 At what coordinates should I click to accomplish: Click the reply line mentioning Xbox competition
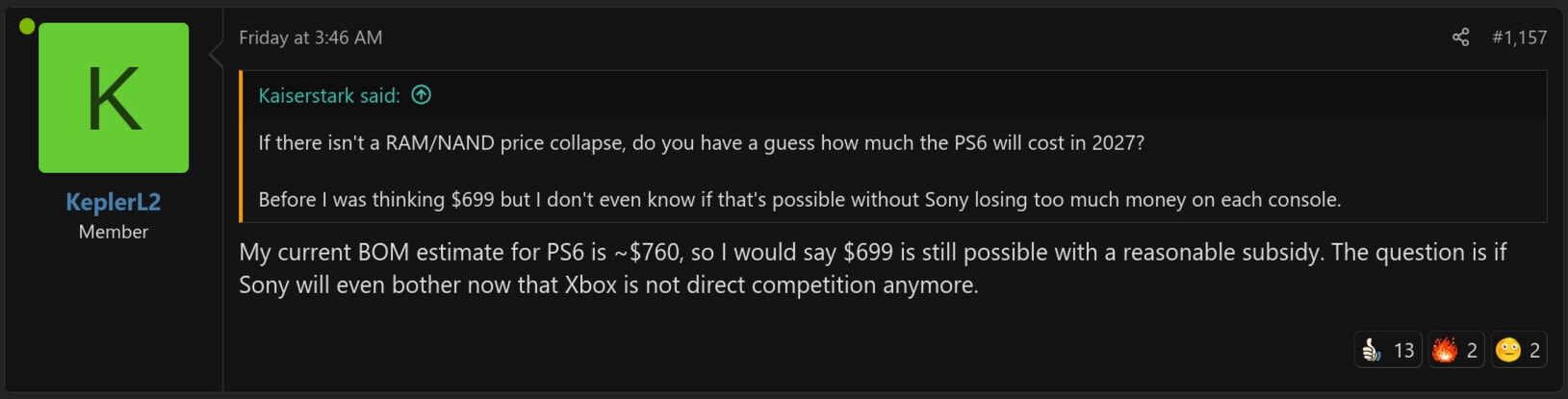pos(608,286)
